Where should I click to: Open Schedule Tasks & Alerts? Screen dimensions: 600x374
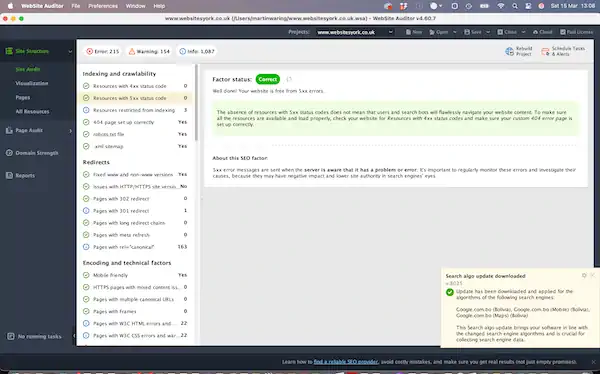click(563, 51)
